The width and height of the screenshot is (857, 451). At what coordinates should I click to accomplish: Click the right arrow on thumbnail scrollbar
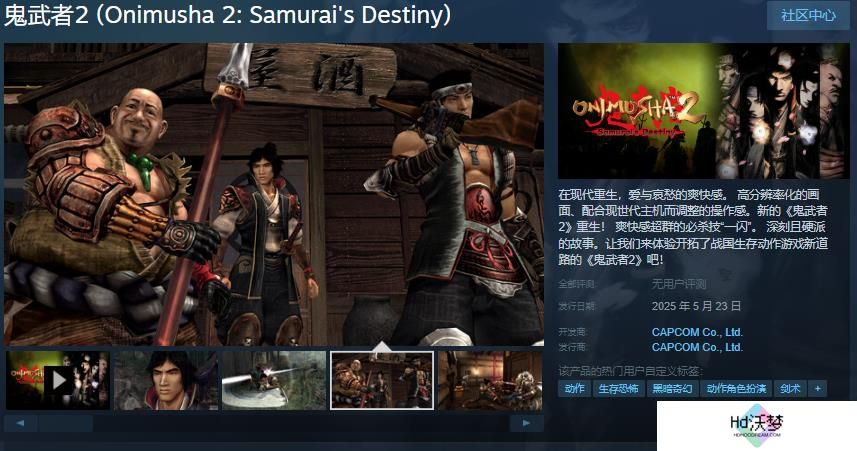(526, 423)
